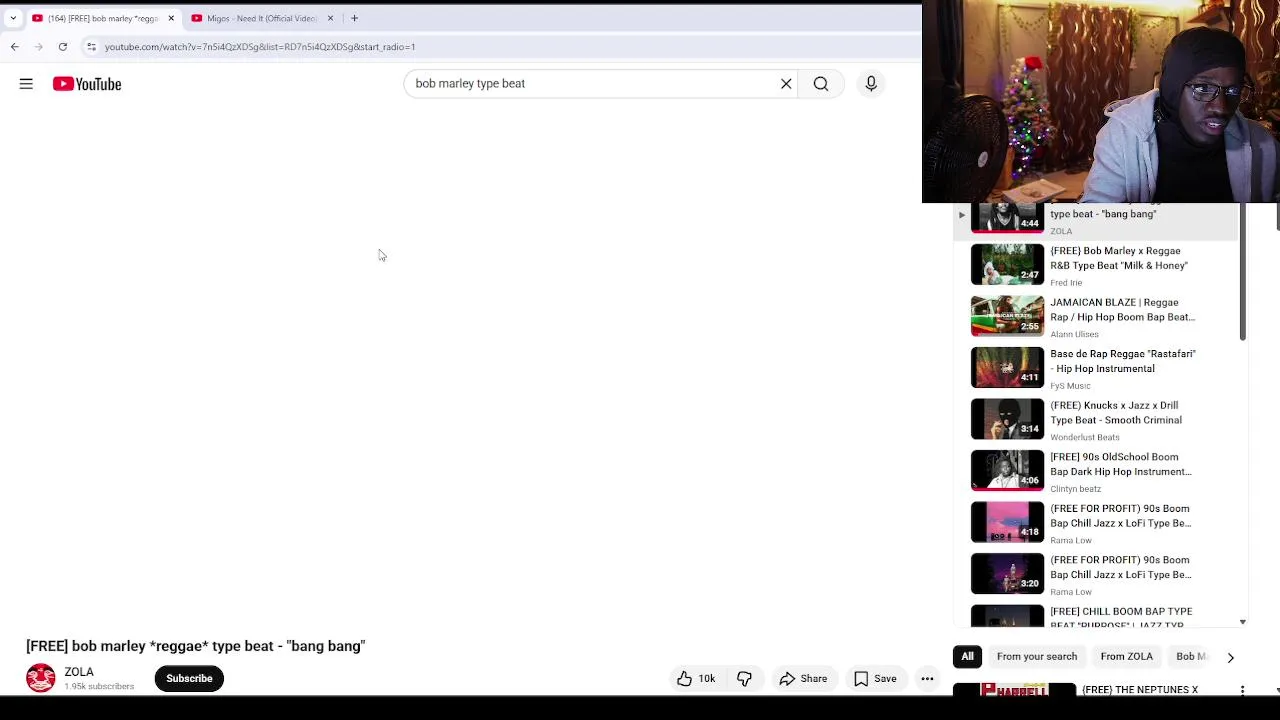Play the Rama Low 4:18 thumbnail

click(x=1007, y=522)
